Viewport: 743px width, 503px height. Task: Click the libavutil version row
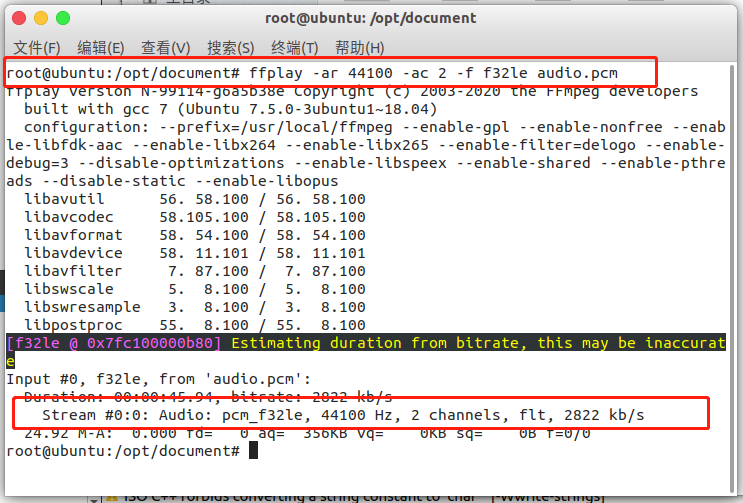click(195, 199)
